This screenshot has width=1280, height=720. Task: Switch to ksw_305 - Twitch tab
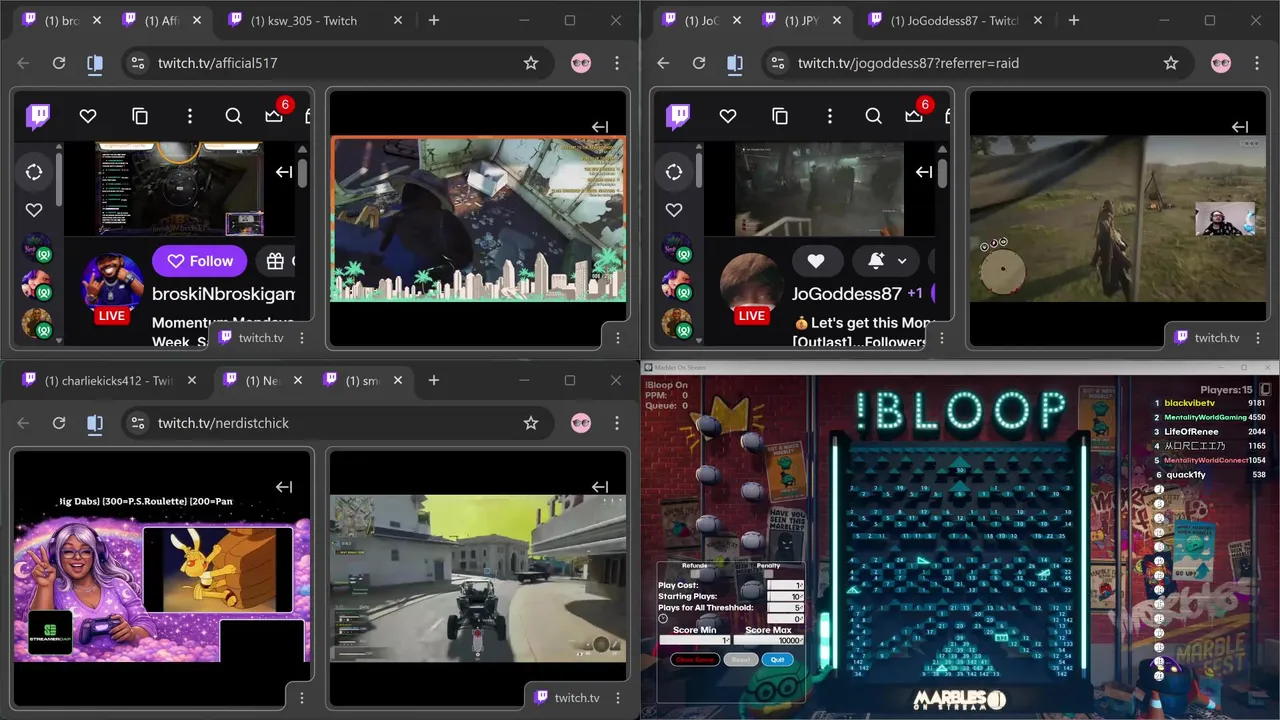[315, 20]
